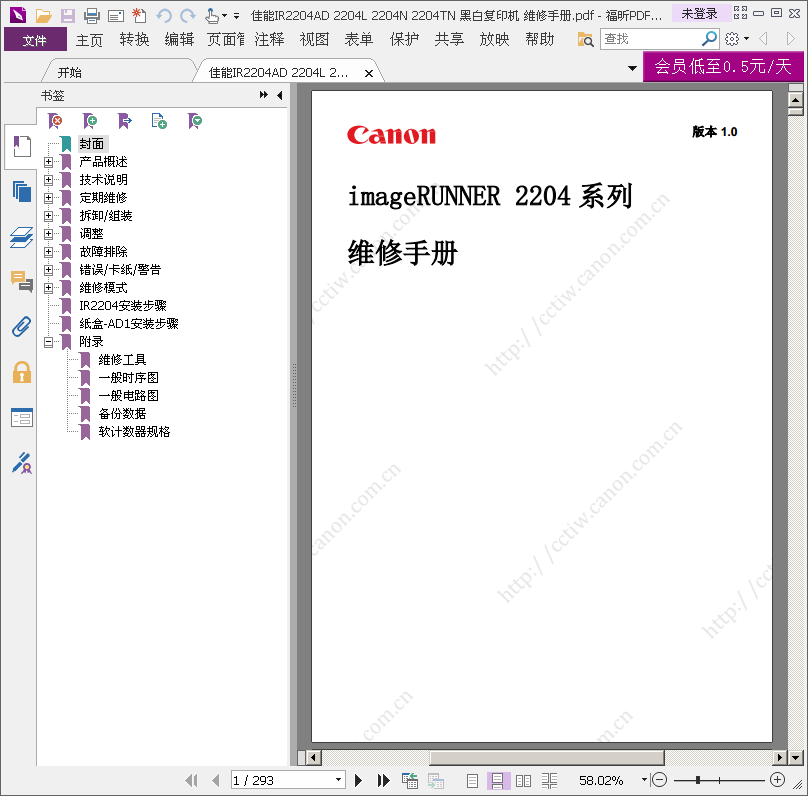Click the bookmark with arrow icon

pos(124,121)
